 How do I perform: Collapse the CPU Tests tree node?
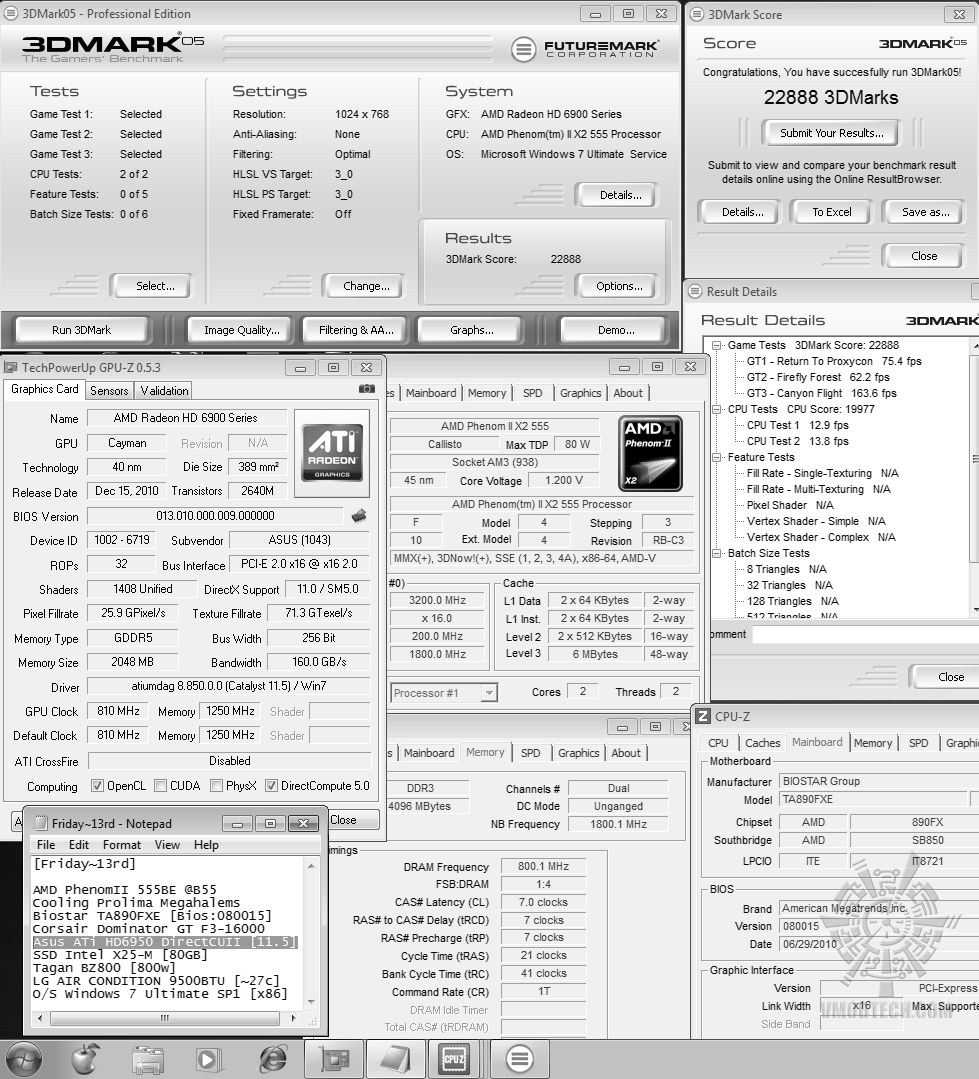(716, 409)
